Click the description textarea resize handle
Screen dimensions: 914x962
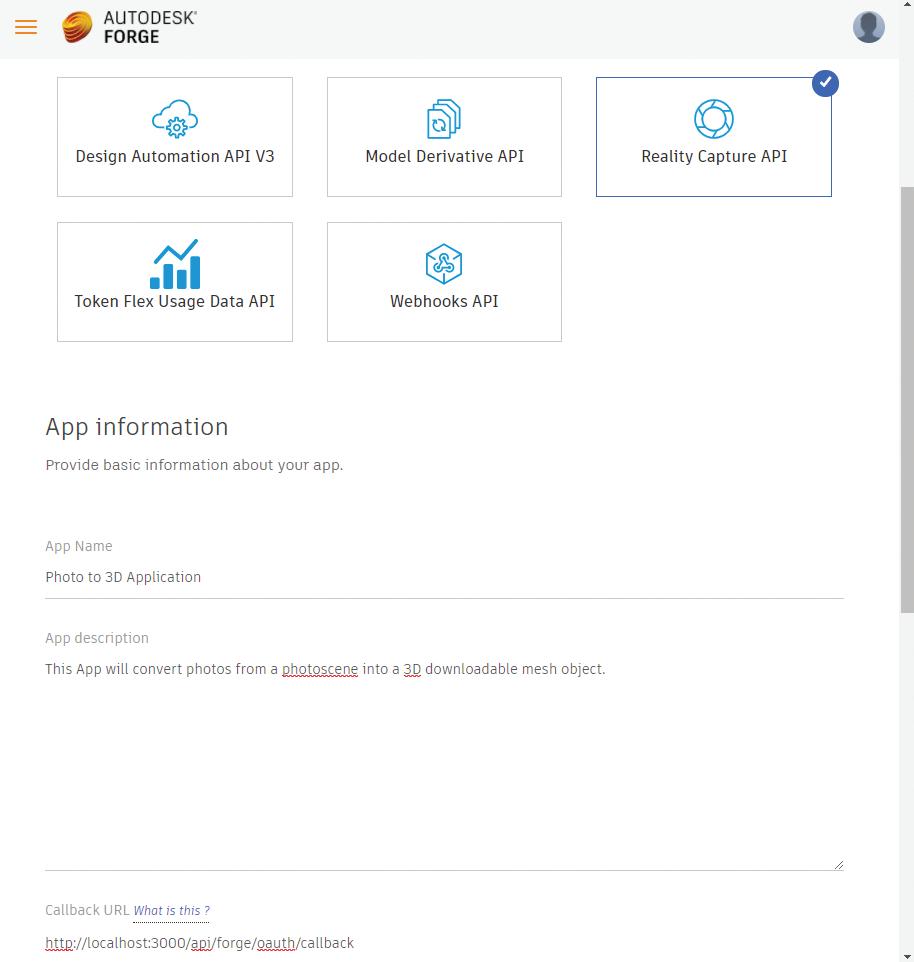pos(839,864)
